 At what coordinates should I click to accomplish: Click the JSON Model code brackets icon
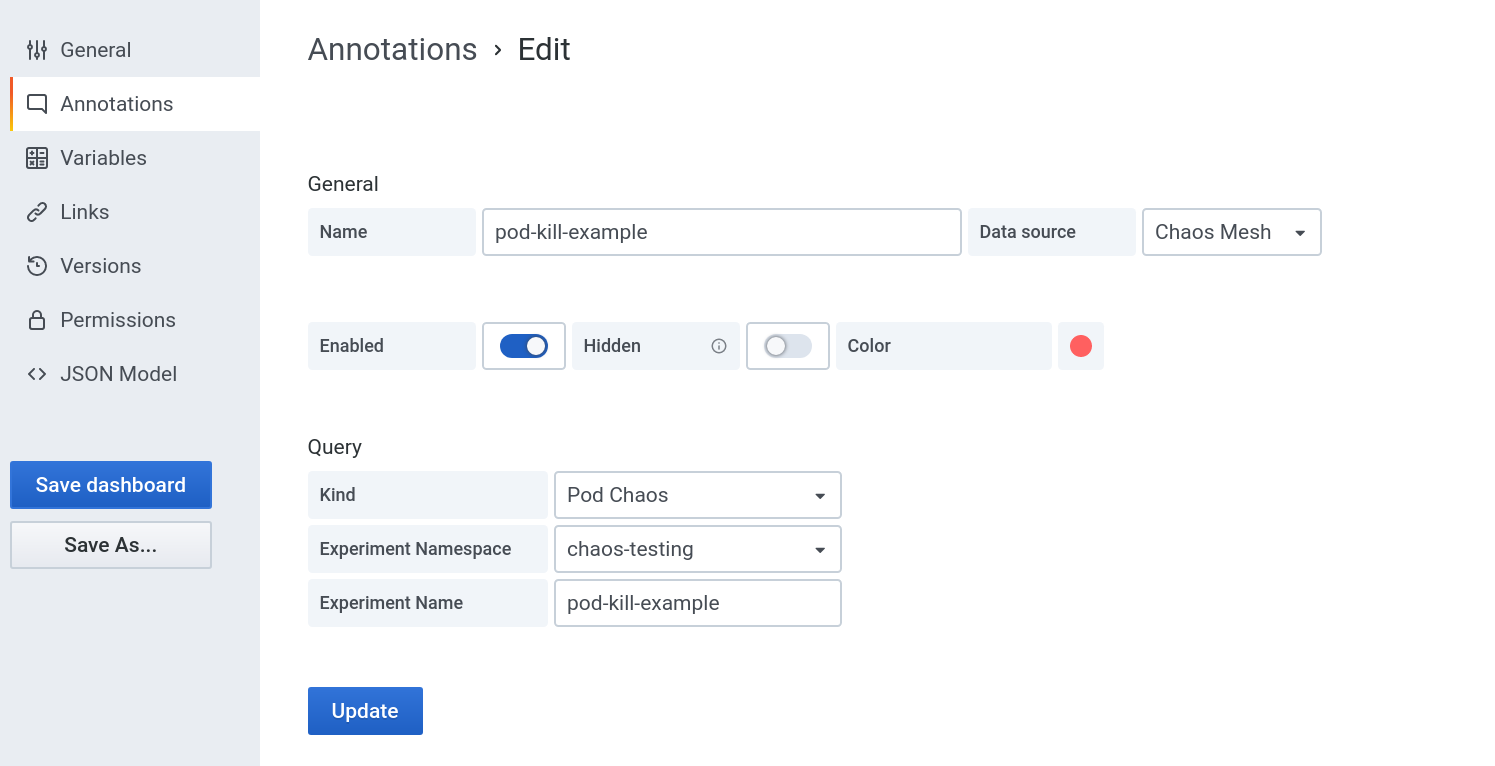click(x=37, y=374)
